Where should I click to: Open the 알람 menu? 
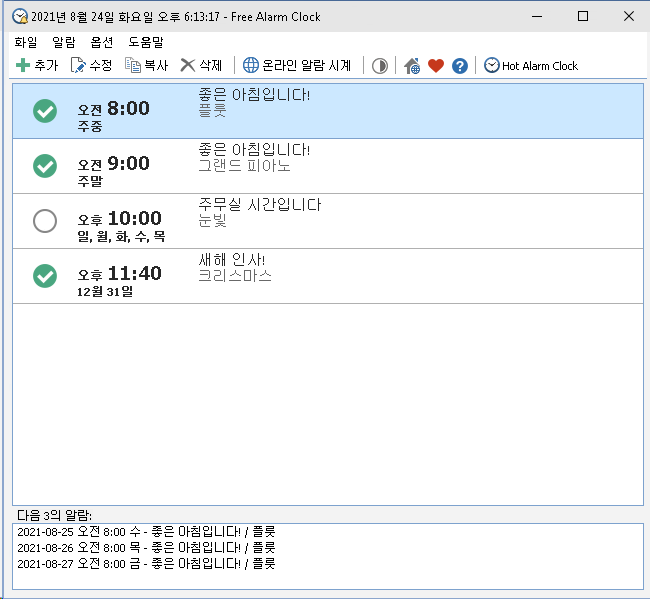(x=64, y=42)
